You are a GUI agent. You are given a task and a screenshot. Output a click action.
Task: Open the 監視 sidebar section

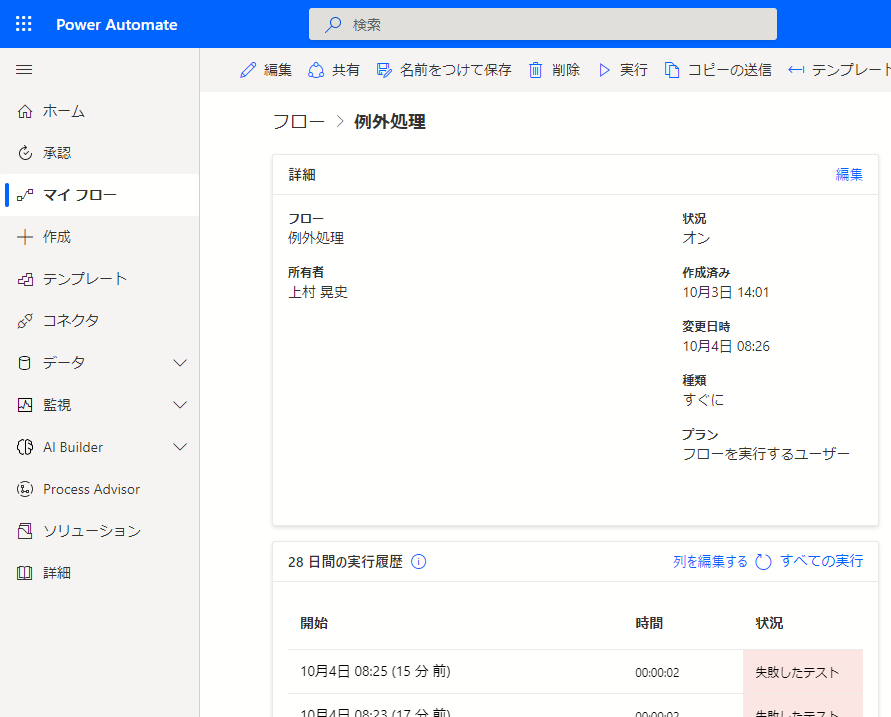pos(99,405)
